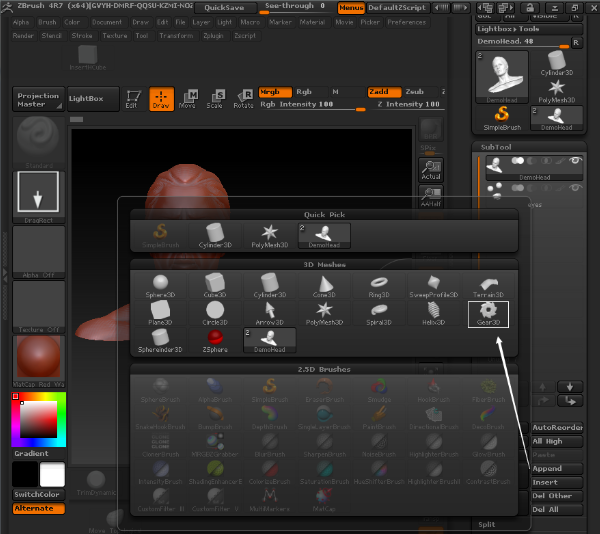Toggle DemoHead subtool eye visibility

click(x=575, y=161)
